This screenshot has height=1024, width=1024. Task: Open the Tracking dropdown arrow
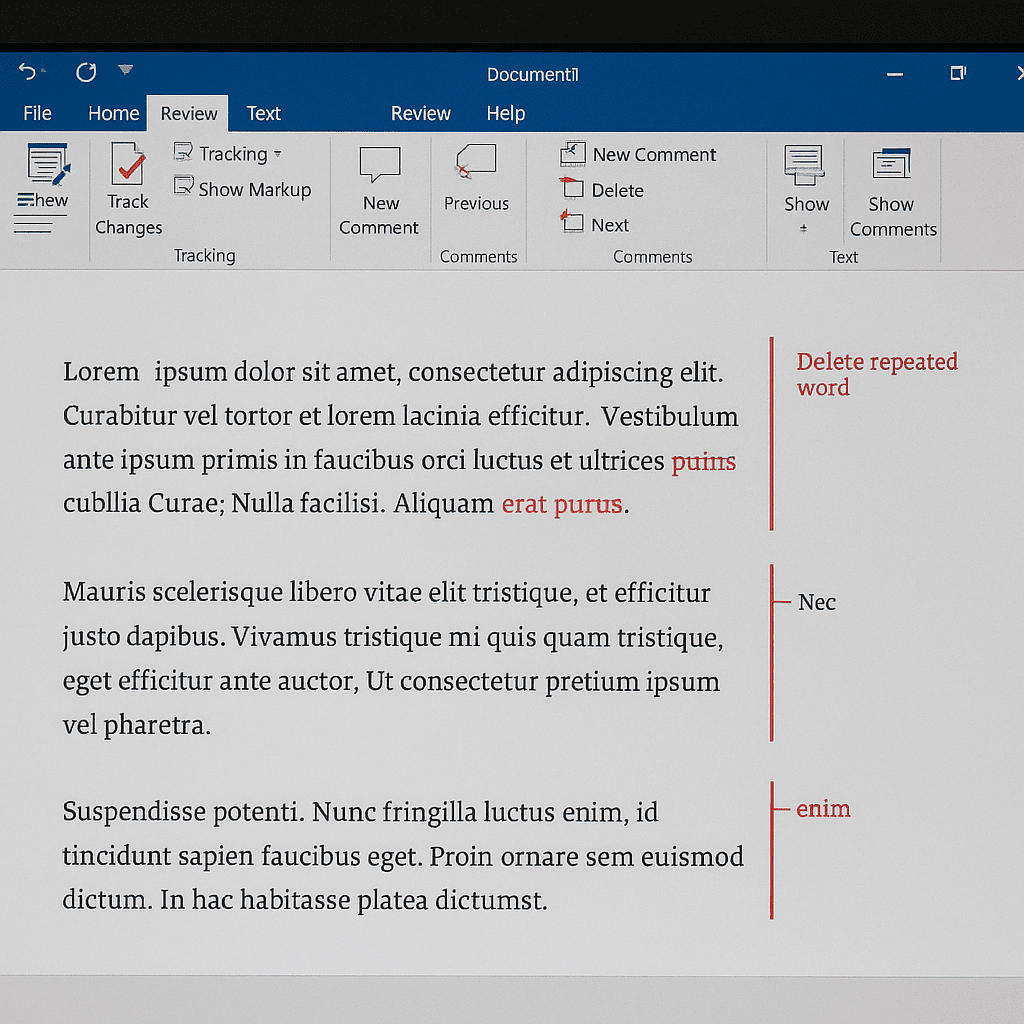click(x=278, y=154)
